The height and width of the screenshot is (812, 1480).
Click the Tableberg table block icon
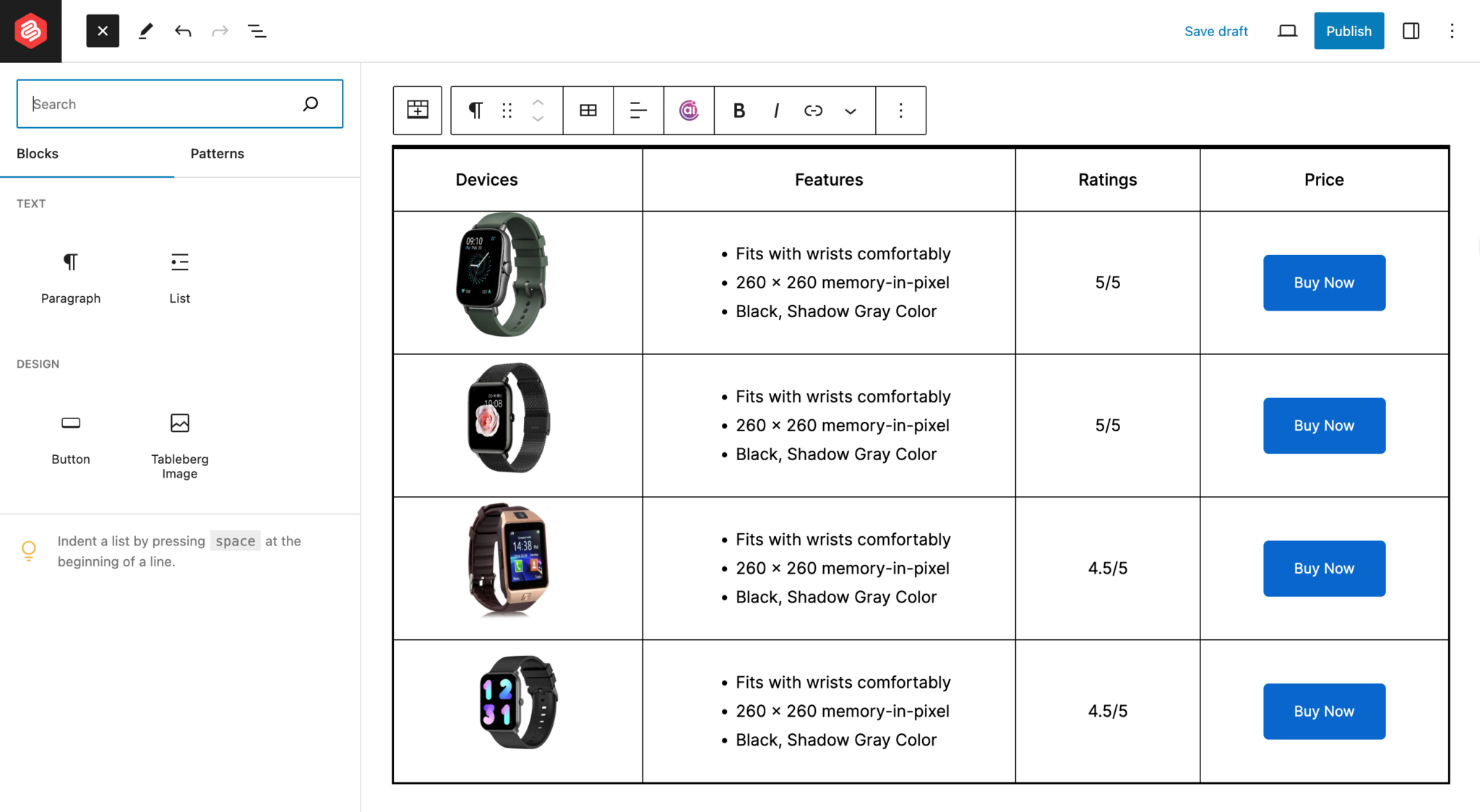(418, 110)
